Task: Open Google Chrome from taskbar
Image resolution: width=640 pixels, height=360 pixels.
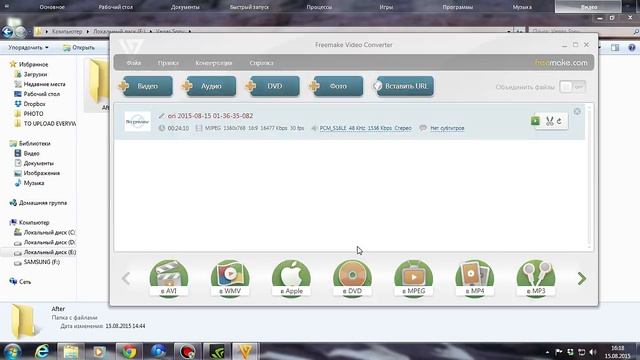Action: 129,351
